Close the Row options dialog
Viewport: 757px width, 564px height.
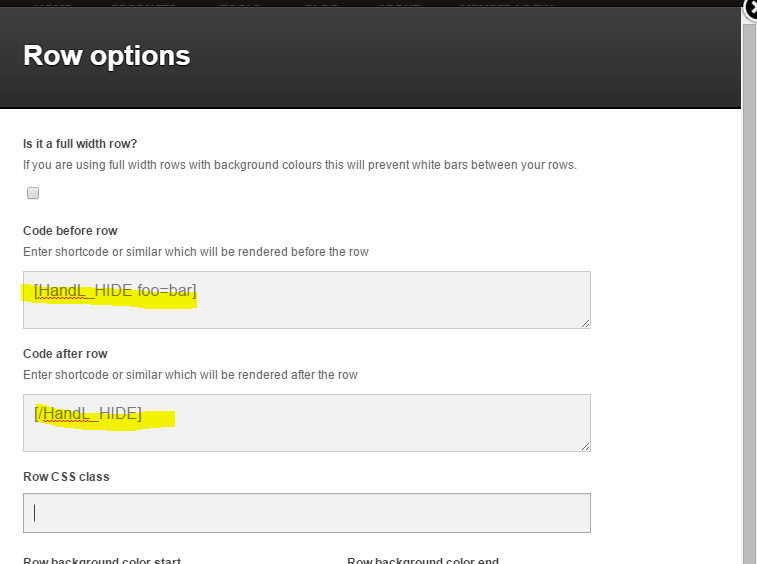pos(751,8)
